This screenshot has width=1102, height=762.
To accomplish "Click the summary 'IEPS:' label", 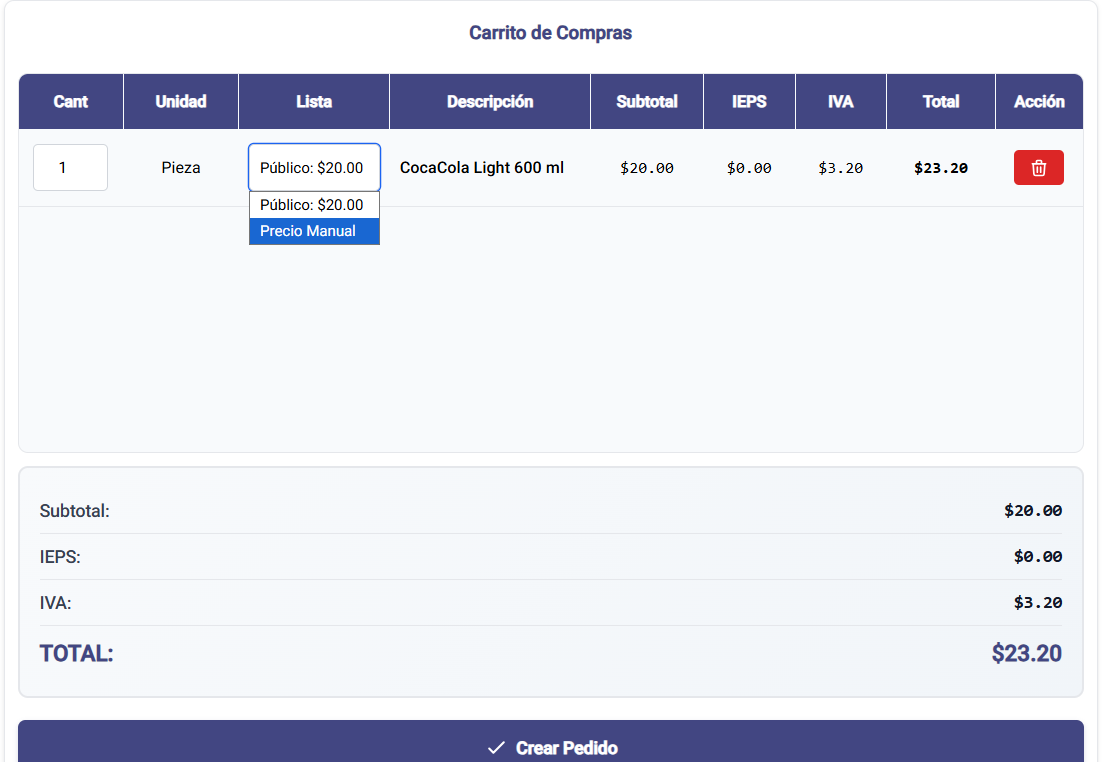I will pos(60,557).
